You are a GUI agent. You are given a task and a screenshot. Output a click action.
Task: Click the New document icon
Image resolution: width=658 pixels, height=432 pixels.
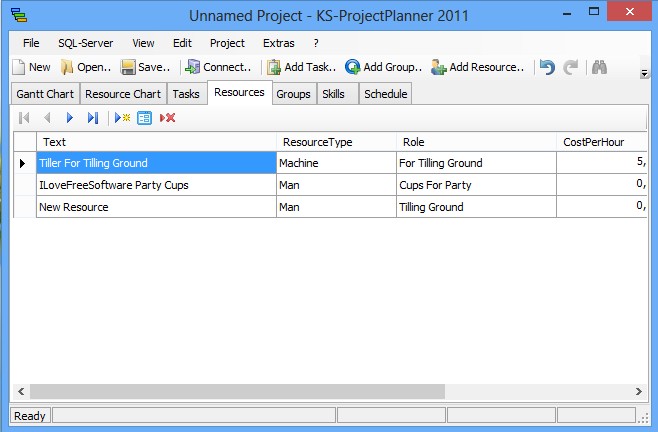pyautogui.click(x=19, y=67)
